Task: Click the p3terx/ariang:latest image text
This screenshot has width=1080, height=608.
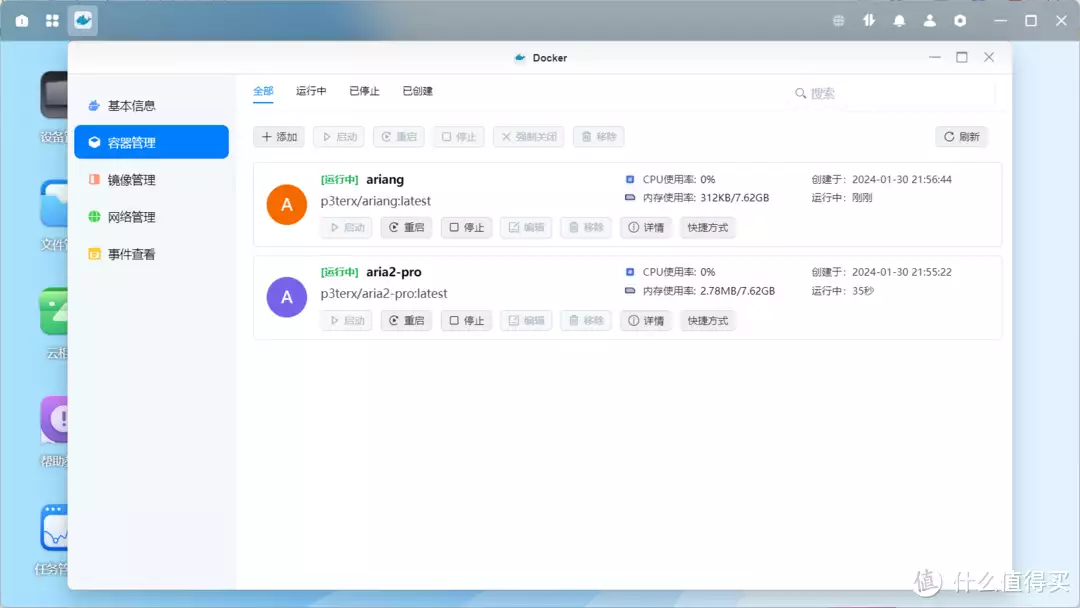Action: [x=375, y=201]
